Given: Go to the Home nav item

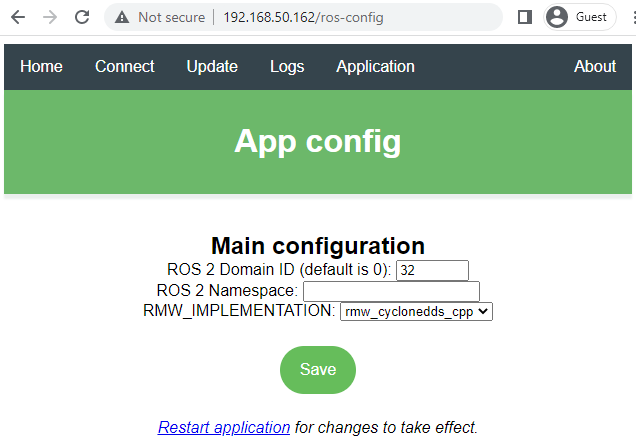Looking at the screenshot, I should [41, 67].
